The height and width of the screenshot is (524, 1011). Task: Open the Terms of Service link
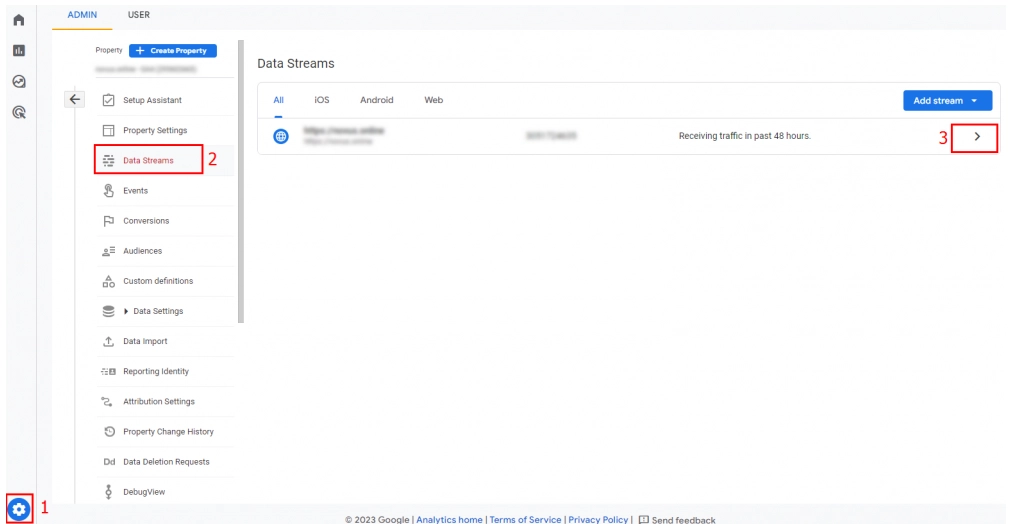525,519
